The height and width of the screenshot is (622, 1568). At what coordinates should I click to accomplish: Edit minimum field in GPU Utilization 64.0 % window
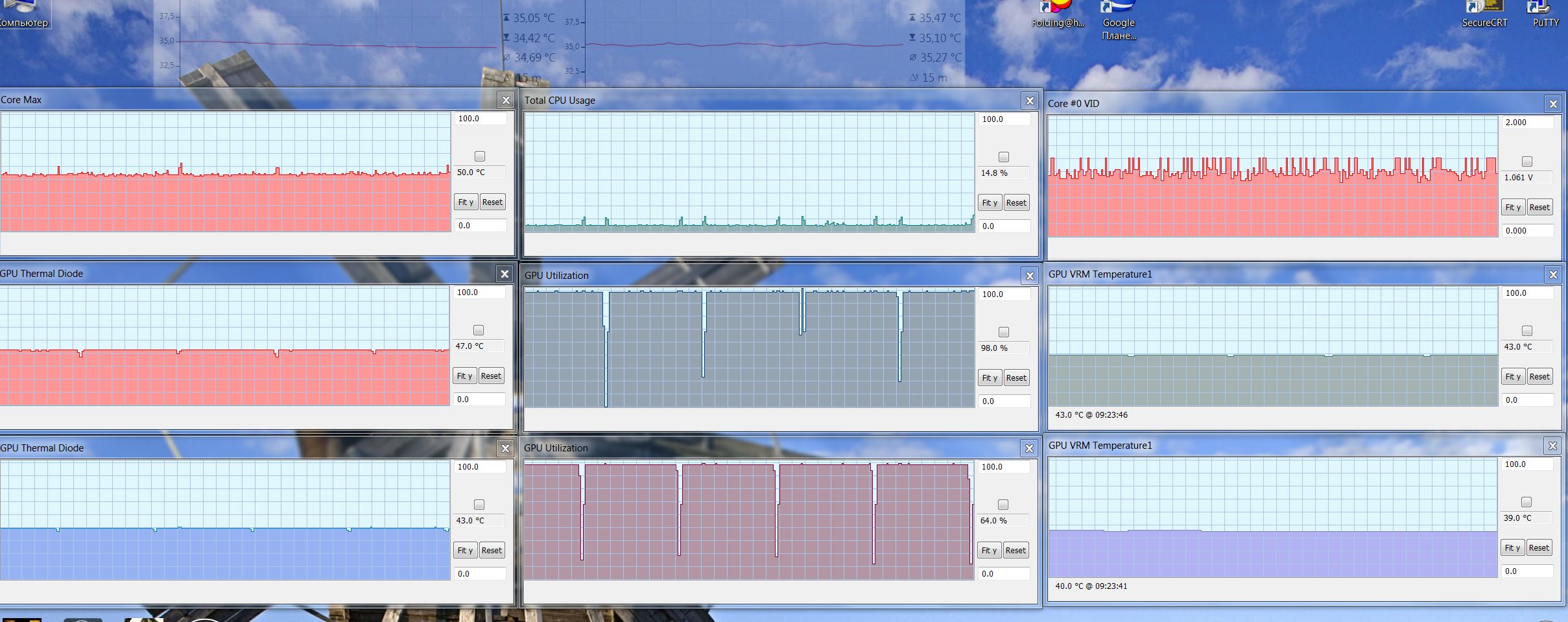[x=1003, y=573]
